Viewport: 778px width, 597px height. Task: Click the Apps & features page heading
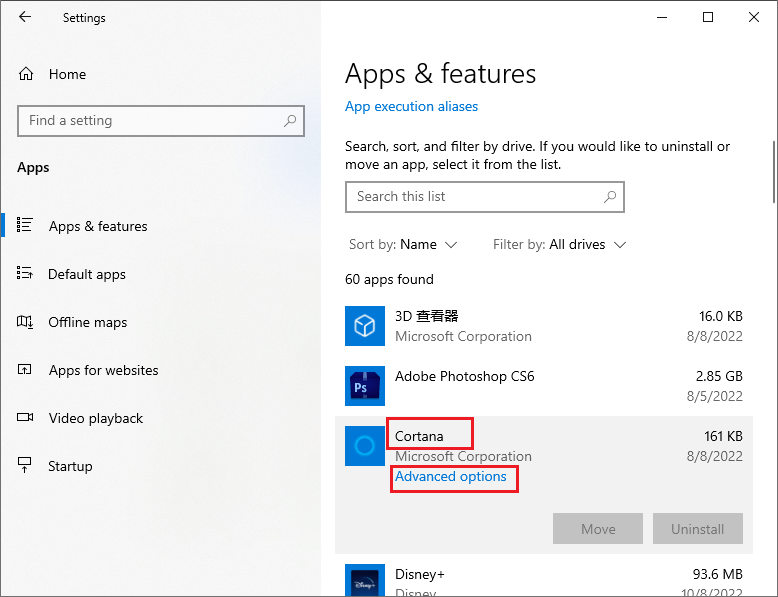(441, 74)
